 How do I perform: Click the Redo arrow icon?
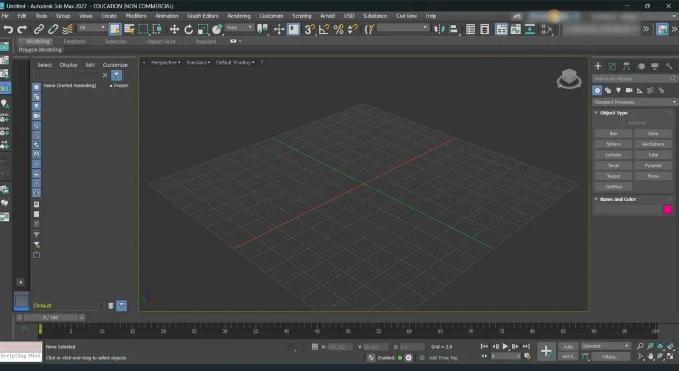(x=23, y=29)
